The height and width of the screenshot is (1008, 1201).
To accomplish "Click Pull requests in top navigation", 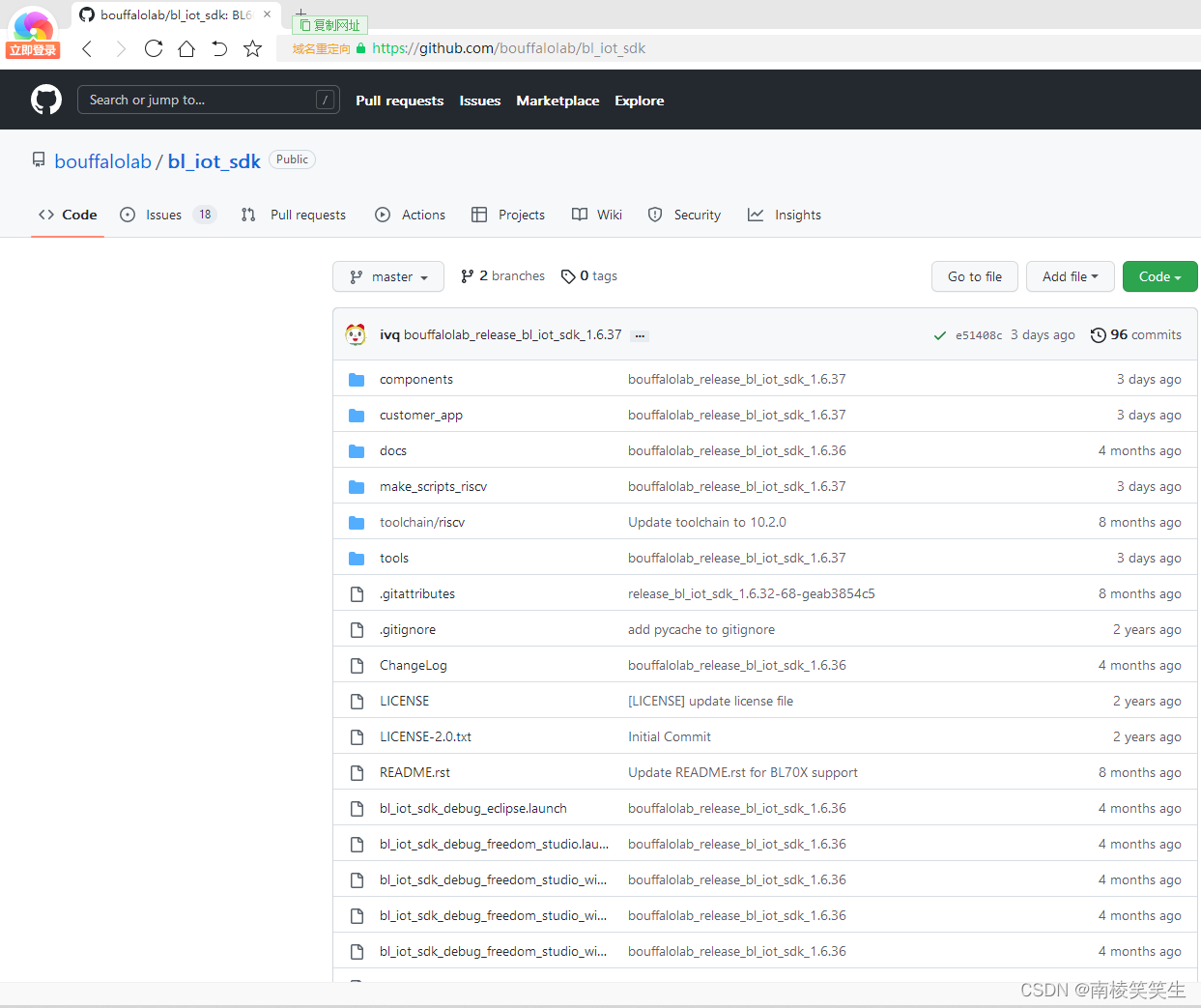I will click(400, 101).
